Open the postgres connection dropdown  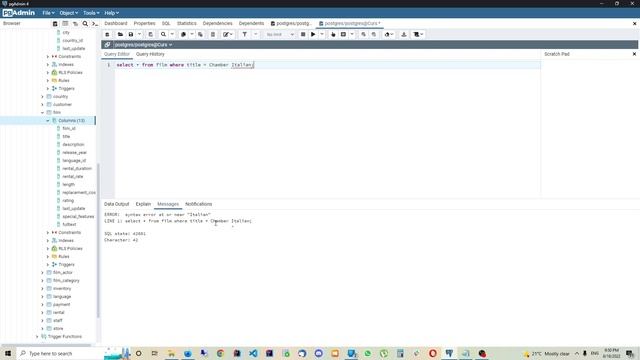[143, 44]
